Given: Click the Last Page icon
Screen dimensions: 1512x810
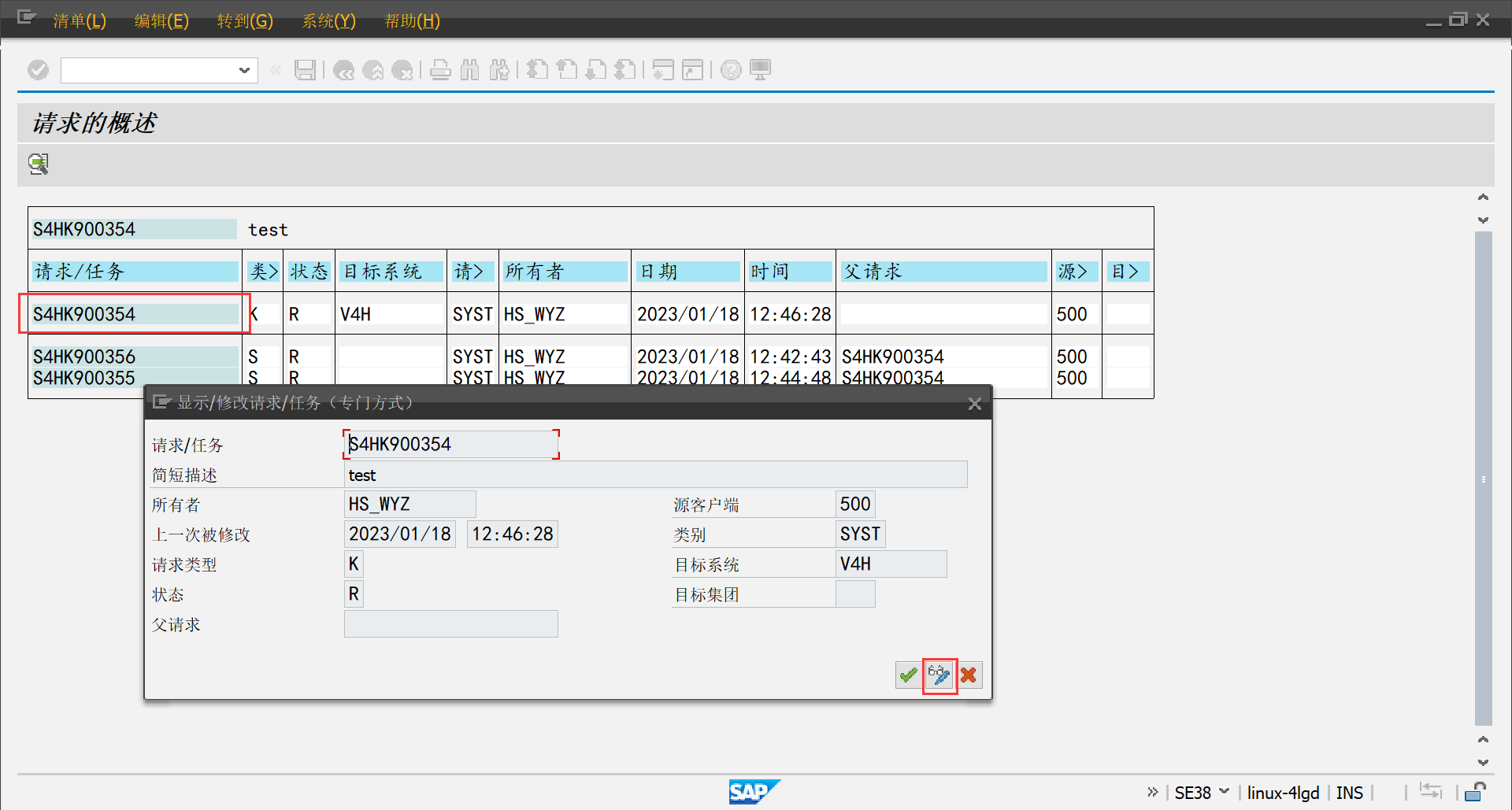Looking at the screenshot, I should (x=625, y=70).
